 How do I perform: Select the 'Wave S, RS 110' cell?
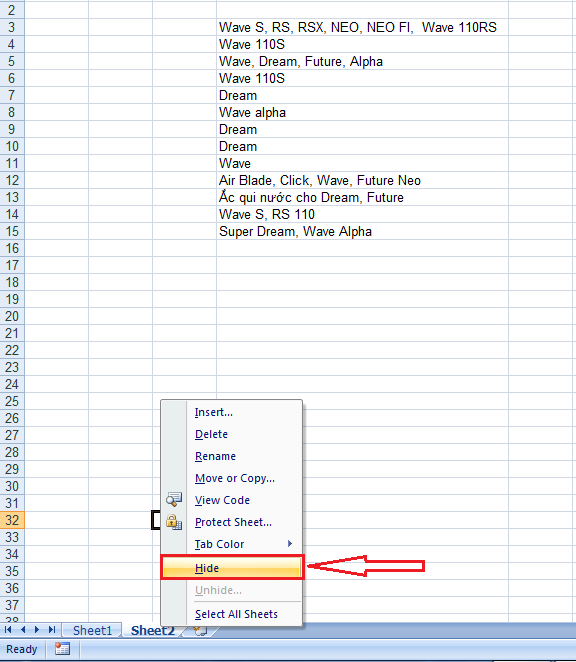tap(362, 214)
